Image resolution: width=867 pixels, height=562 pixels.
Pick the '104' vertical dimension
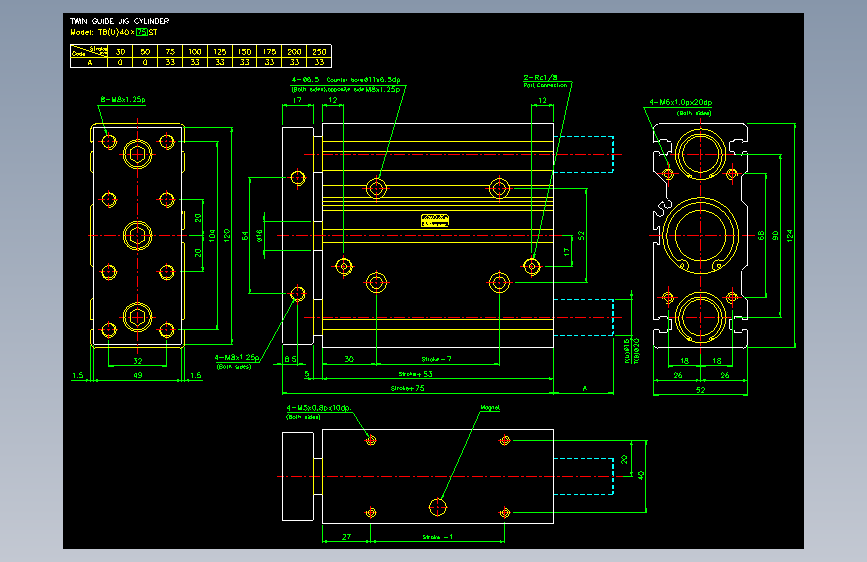(x=212, y=236)
